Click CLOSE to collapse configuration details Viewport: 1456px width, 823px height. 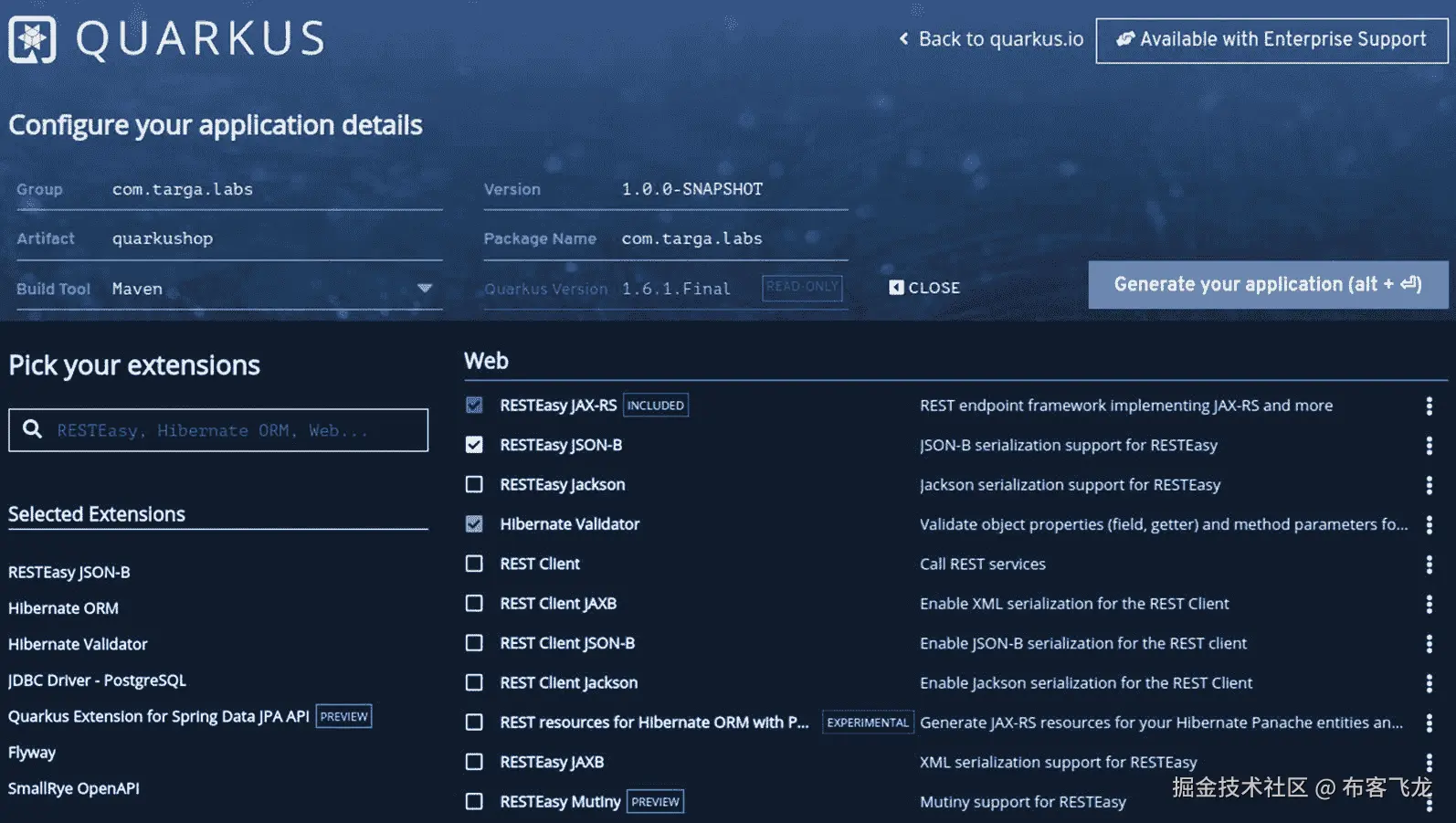point(924,288)
